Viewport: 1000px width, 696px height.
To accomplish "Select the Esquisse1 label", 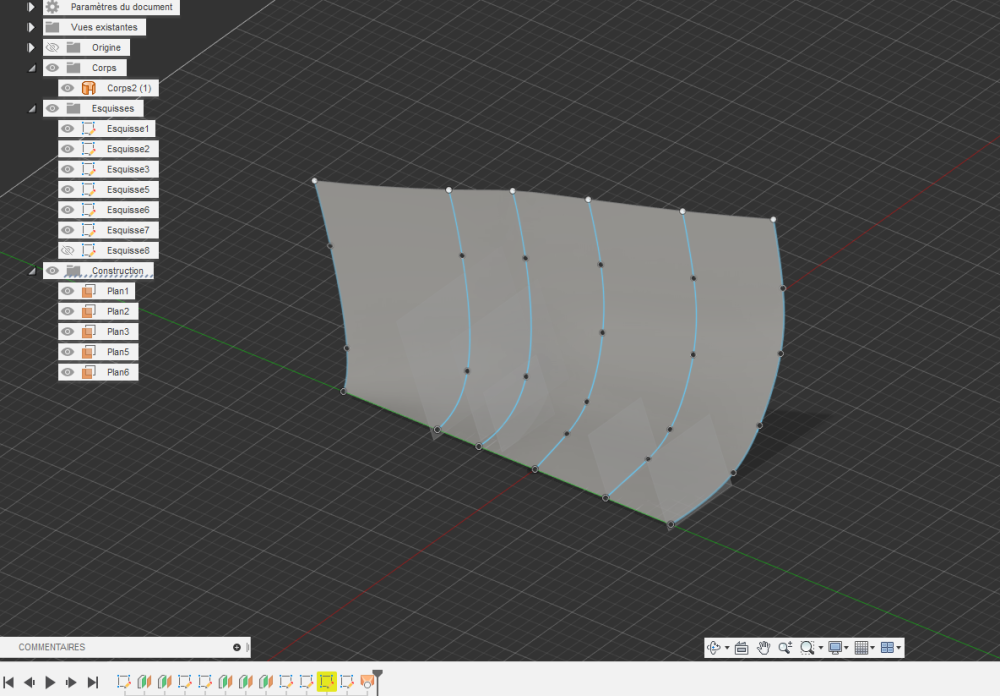I will pyautogui.click(x=128, y=129).
